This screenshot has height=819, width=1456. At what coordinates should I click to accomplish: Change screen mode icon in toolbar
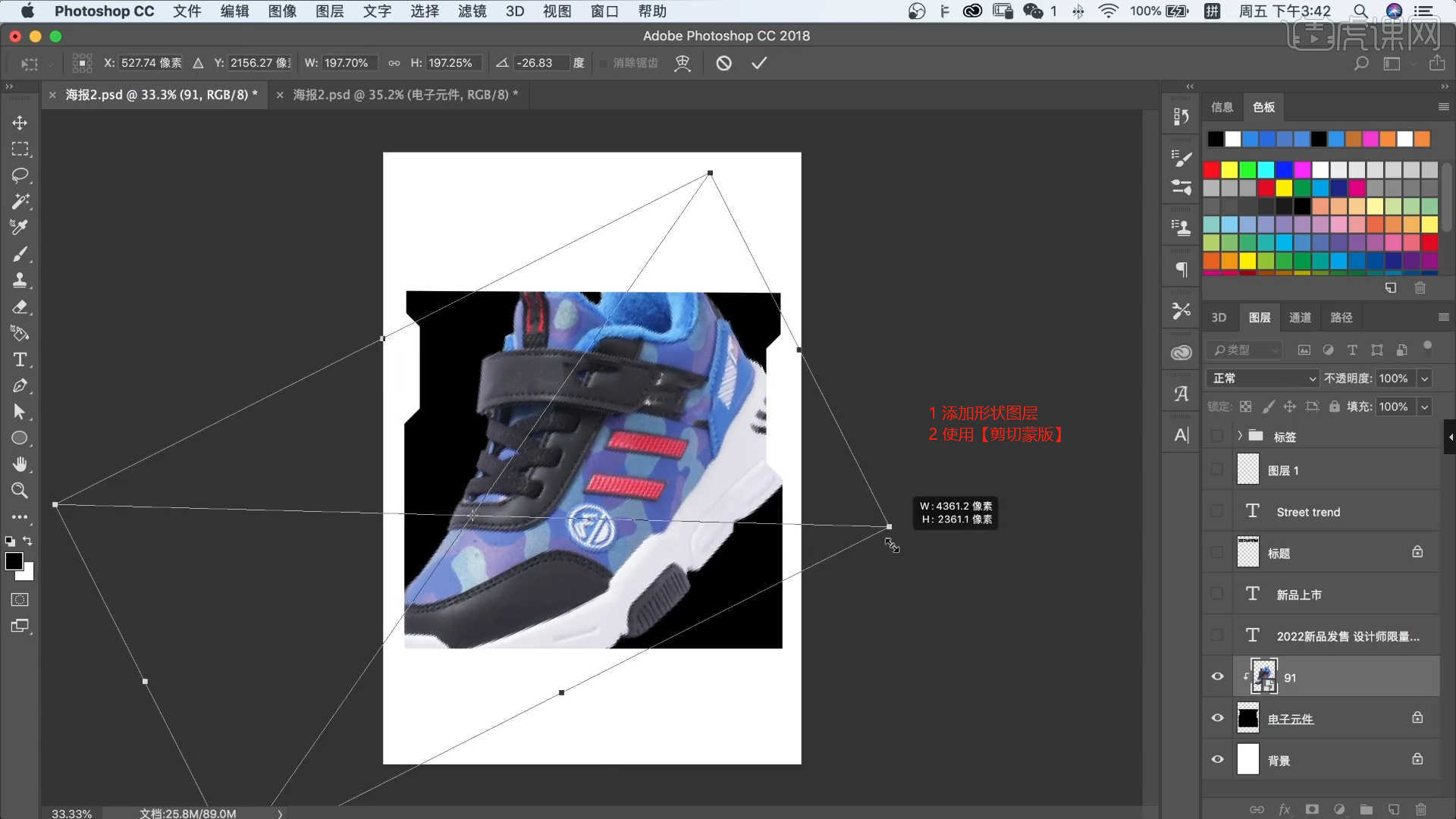[20, 626]
